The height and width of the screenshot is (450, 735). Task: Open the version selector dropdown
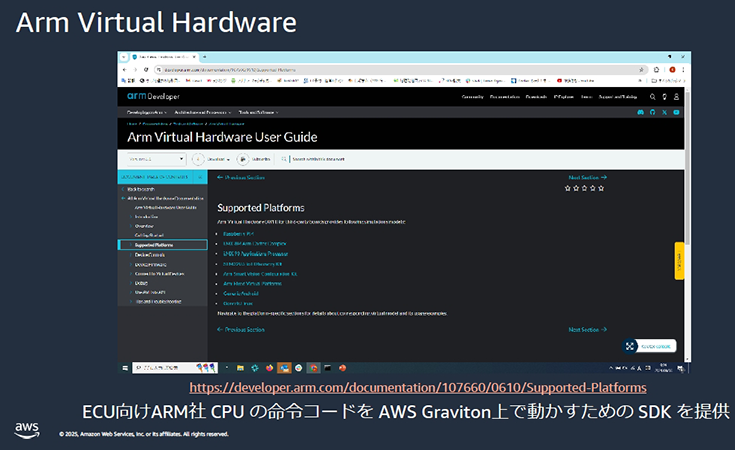pos(155,158)
